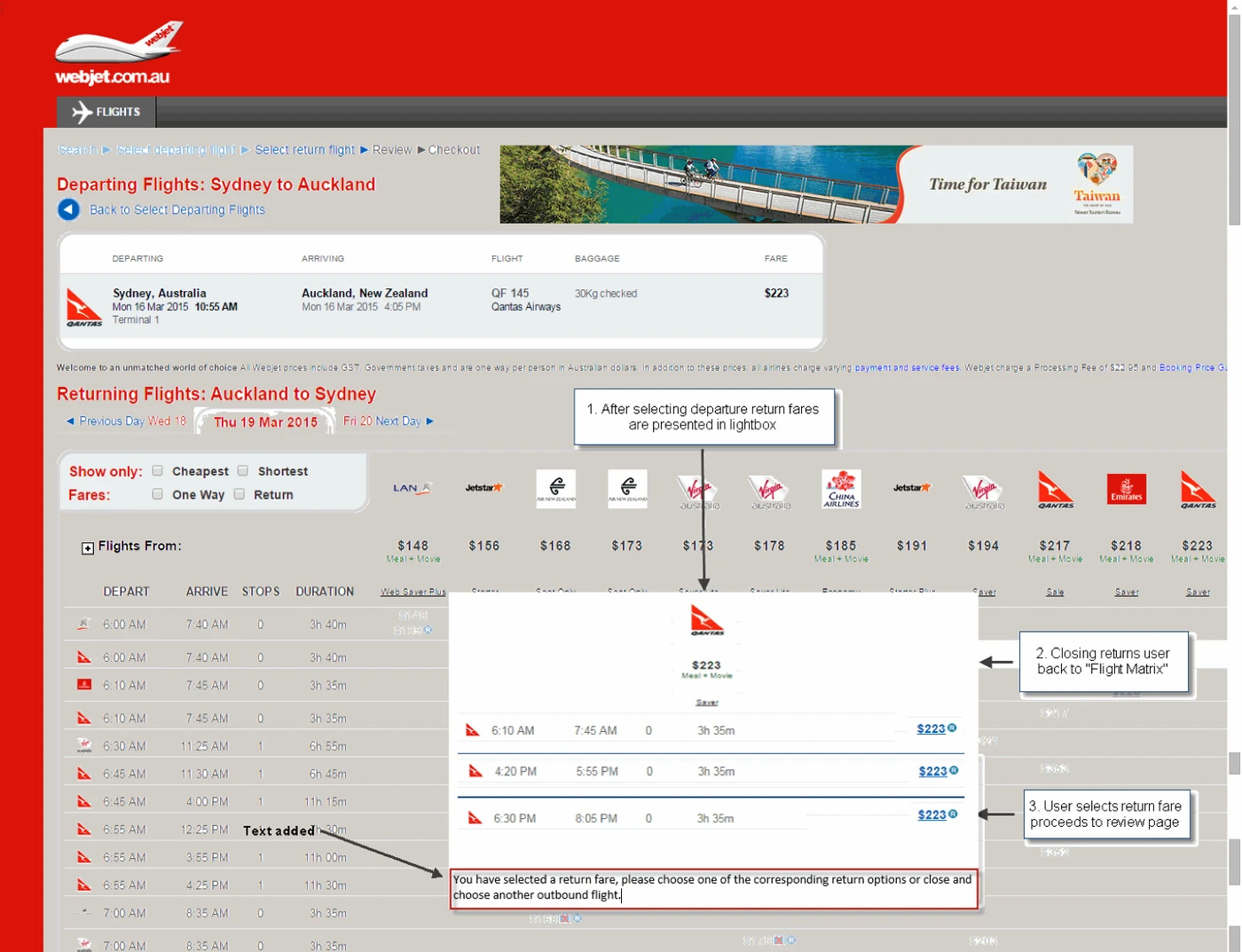Click the QF 145 flight number
Viewport: 1242px width, 952px height.
510,293
